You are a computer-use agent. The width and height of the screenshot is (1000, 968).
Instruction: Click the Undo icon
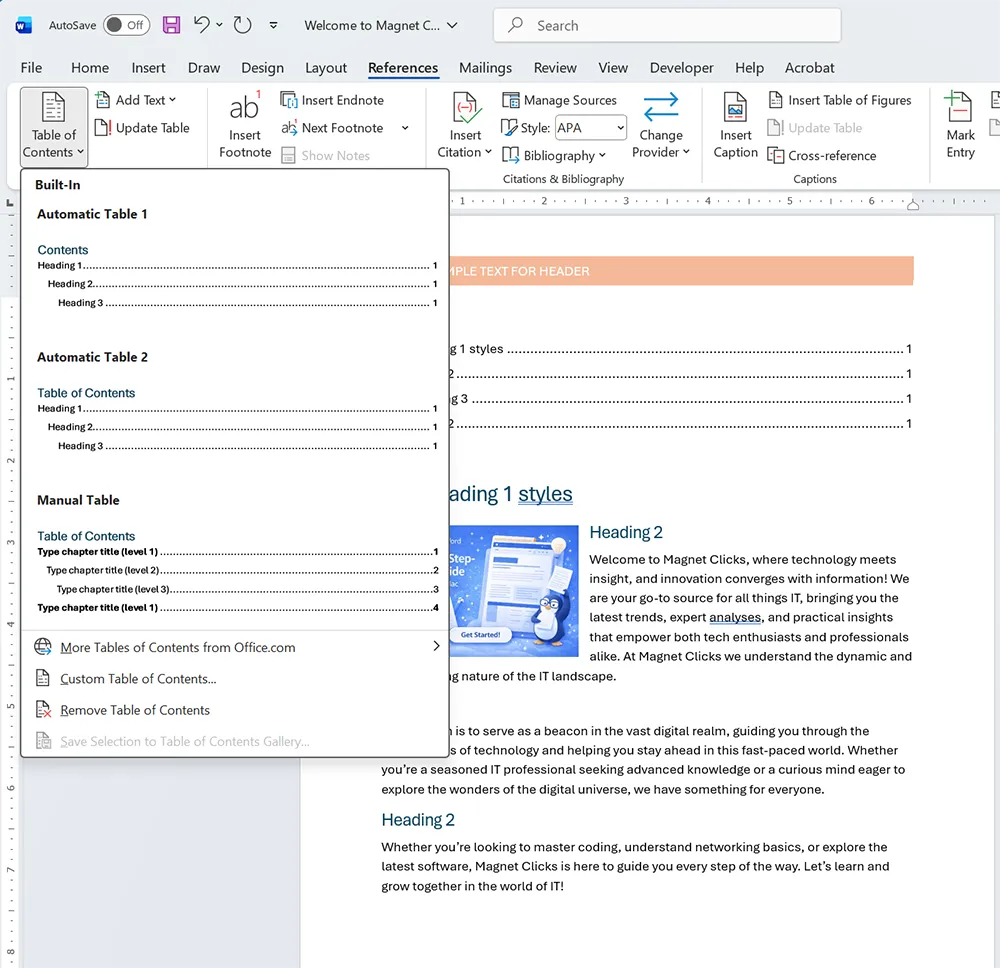(203, 25)
